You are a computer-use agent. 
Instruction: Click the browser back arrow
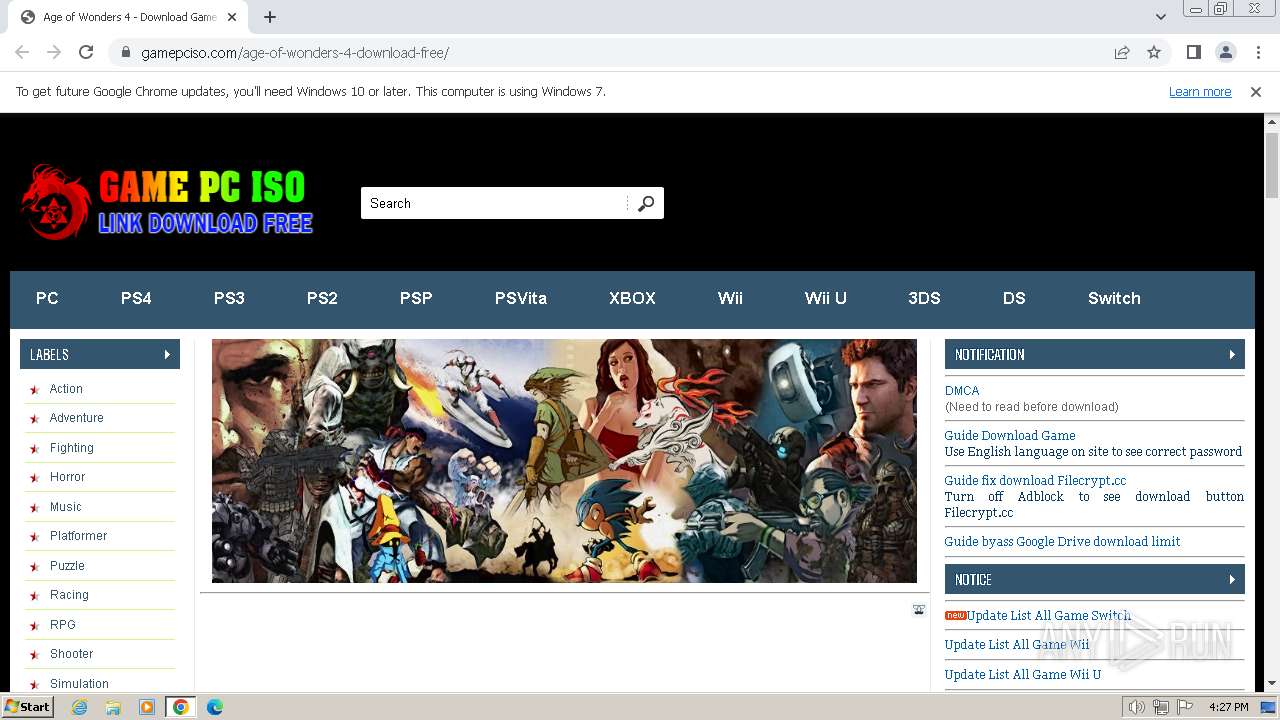click(22, 52)
